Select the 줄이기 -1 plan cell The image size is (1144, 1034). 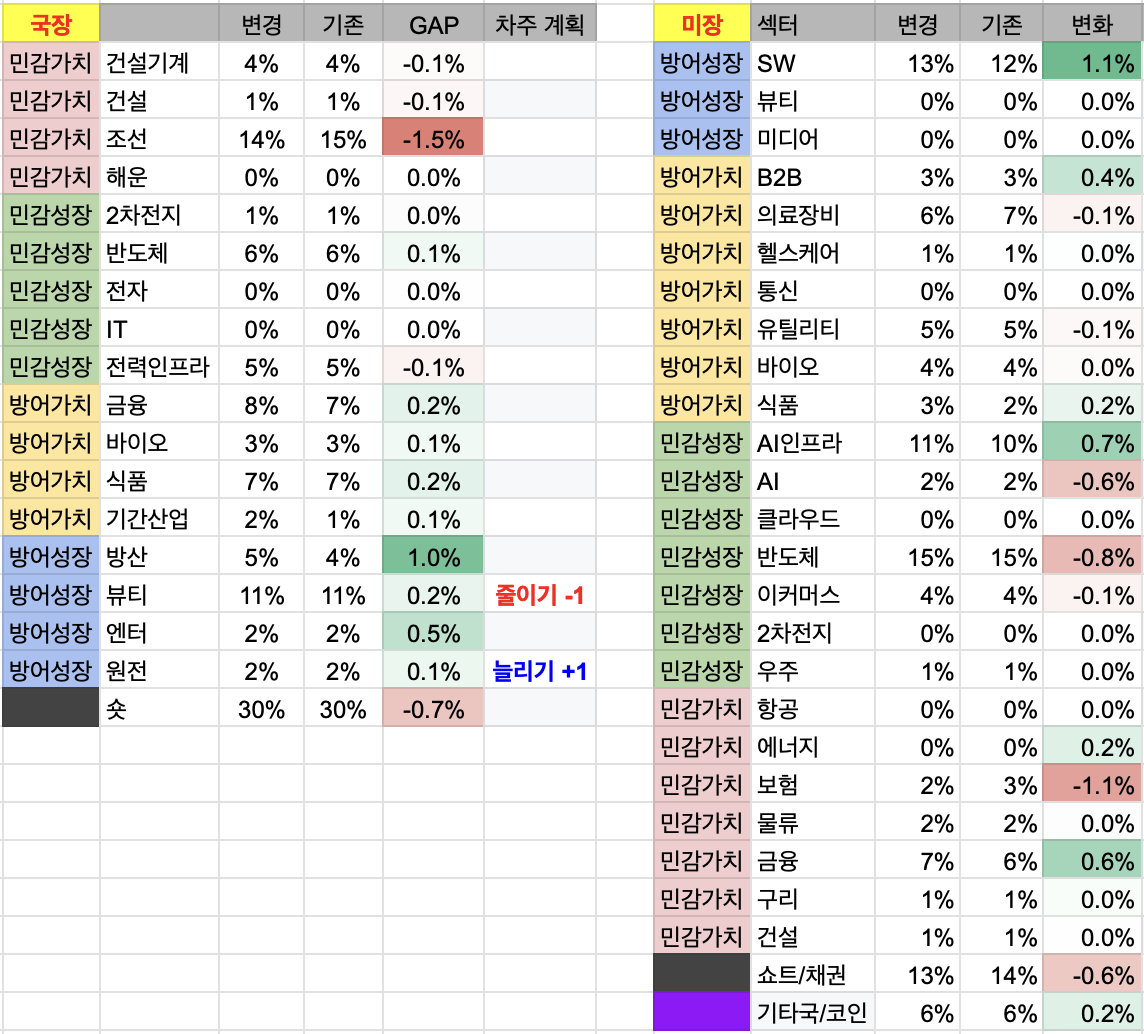540,595
